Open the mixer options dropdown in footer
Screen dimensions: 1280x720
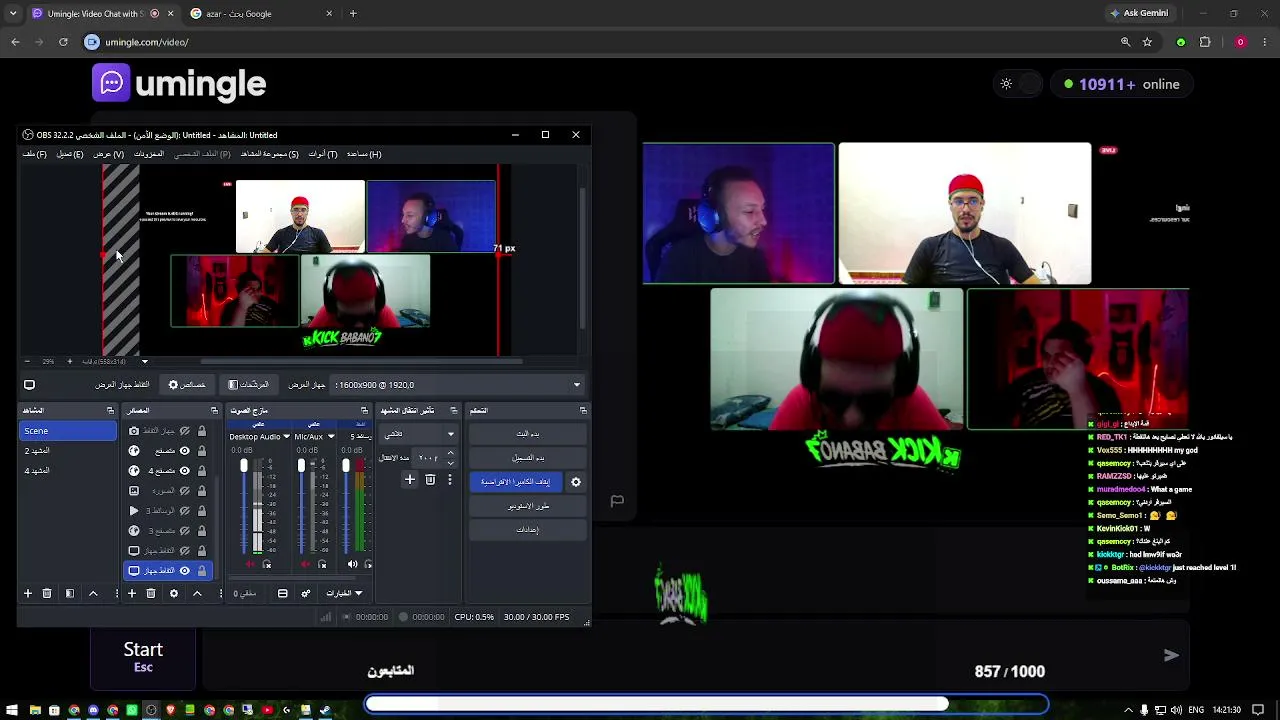(x=343, y=594)
